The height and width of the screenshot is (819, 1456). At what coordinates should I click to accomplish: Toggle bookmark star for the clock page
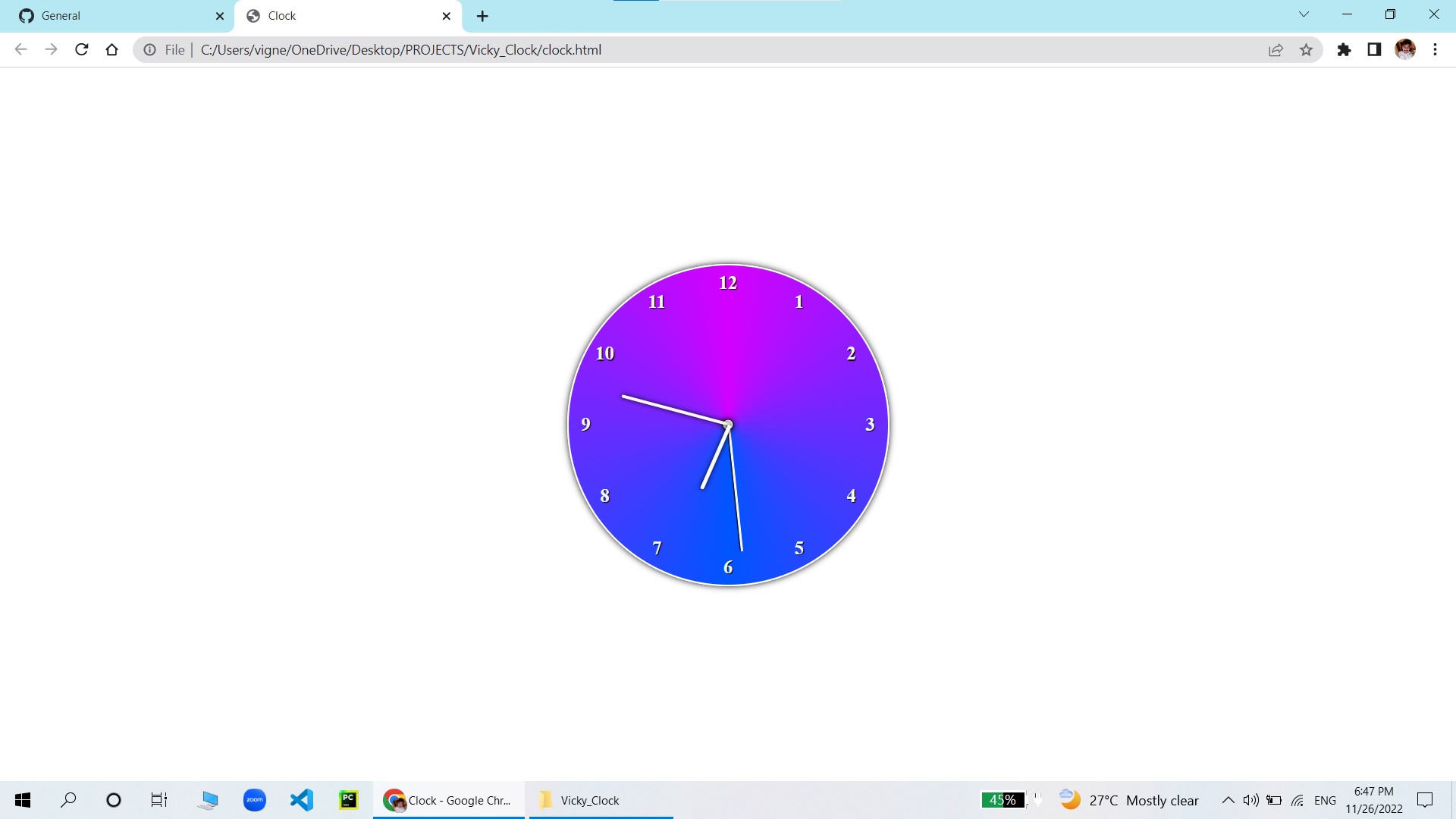(x=1307, y=49)
